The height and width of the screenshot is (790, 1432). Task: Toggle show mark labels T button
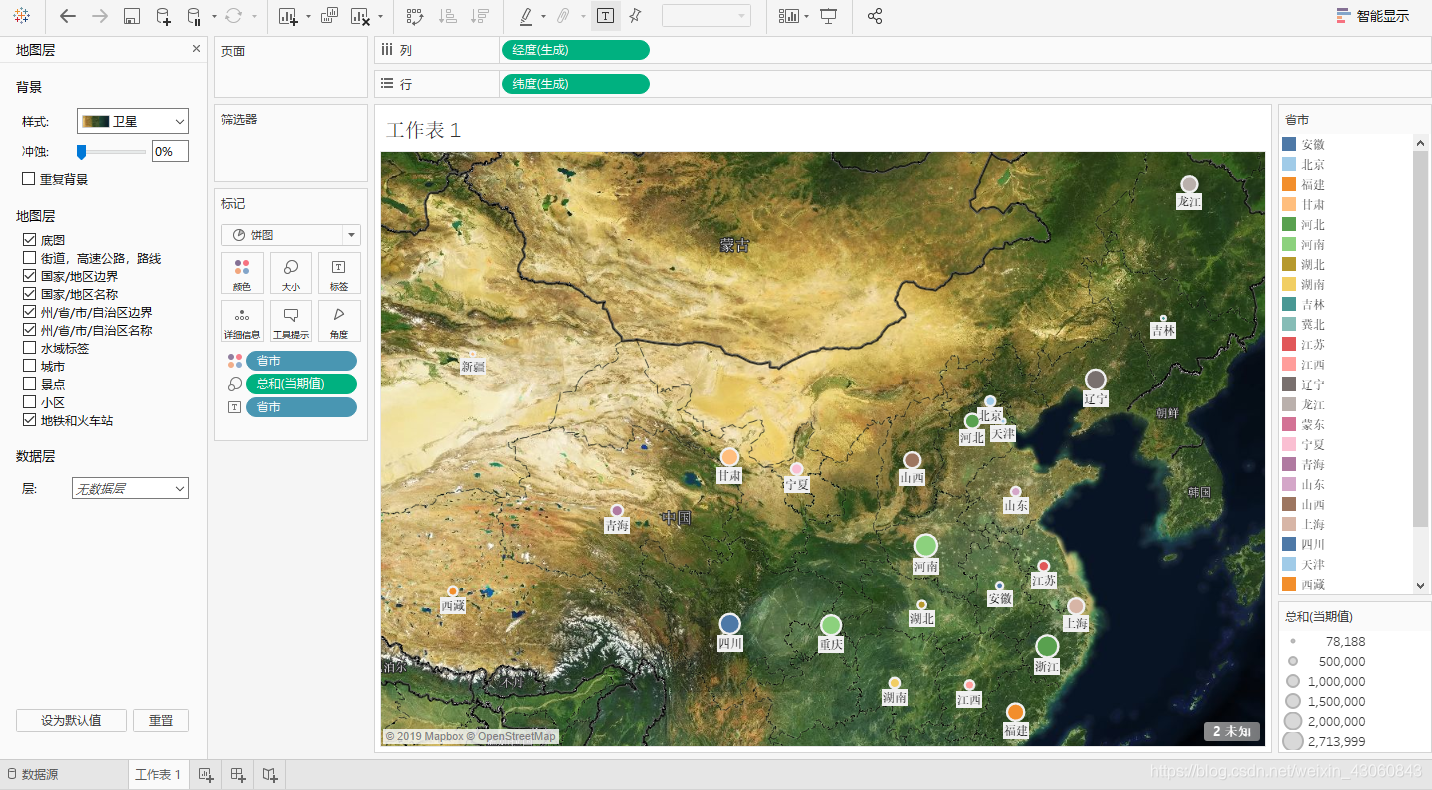605,16
